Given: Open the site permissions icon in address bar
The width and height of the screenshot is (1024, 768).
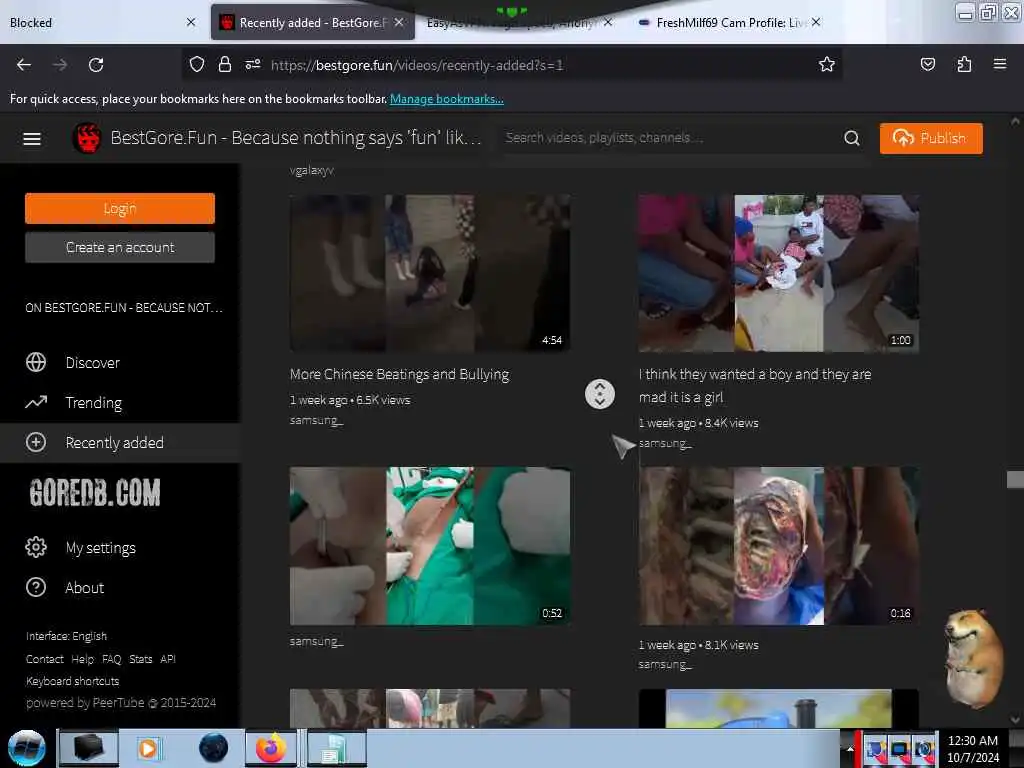Looking at the screenshot, I should (253, 65).
